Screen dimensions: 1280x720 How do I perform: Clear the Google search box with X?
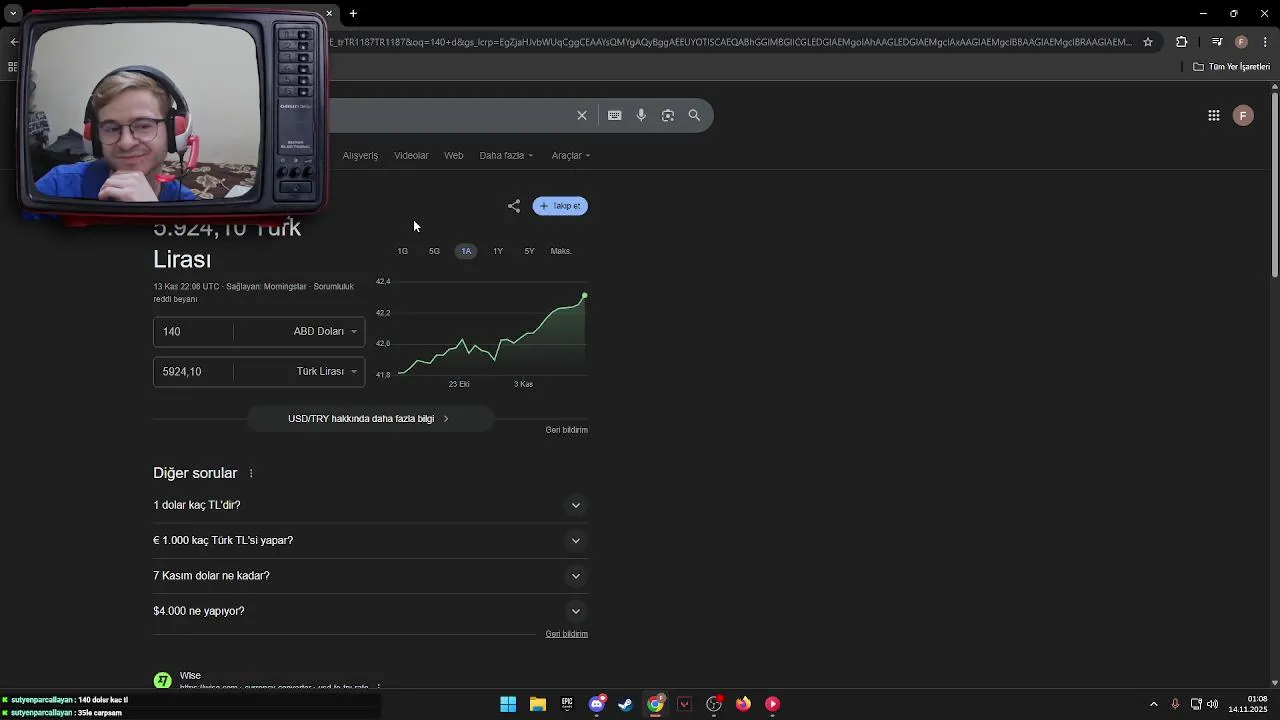[582, 115]
